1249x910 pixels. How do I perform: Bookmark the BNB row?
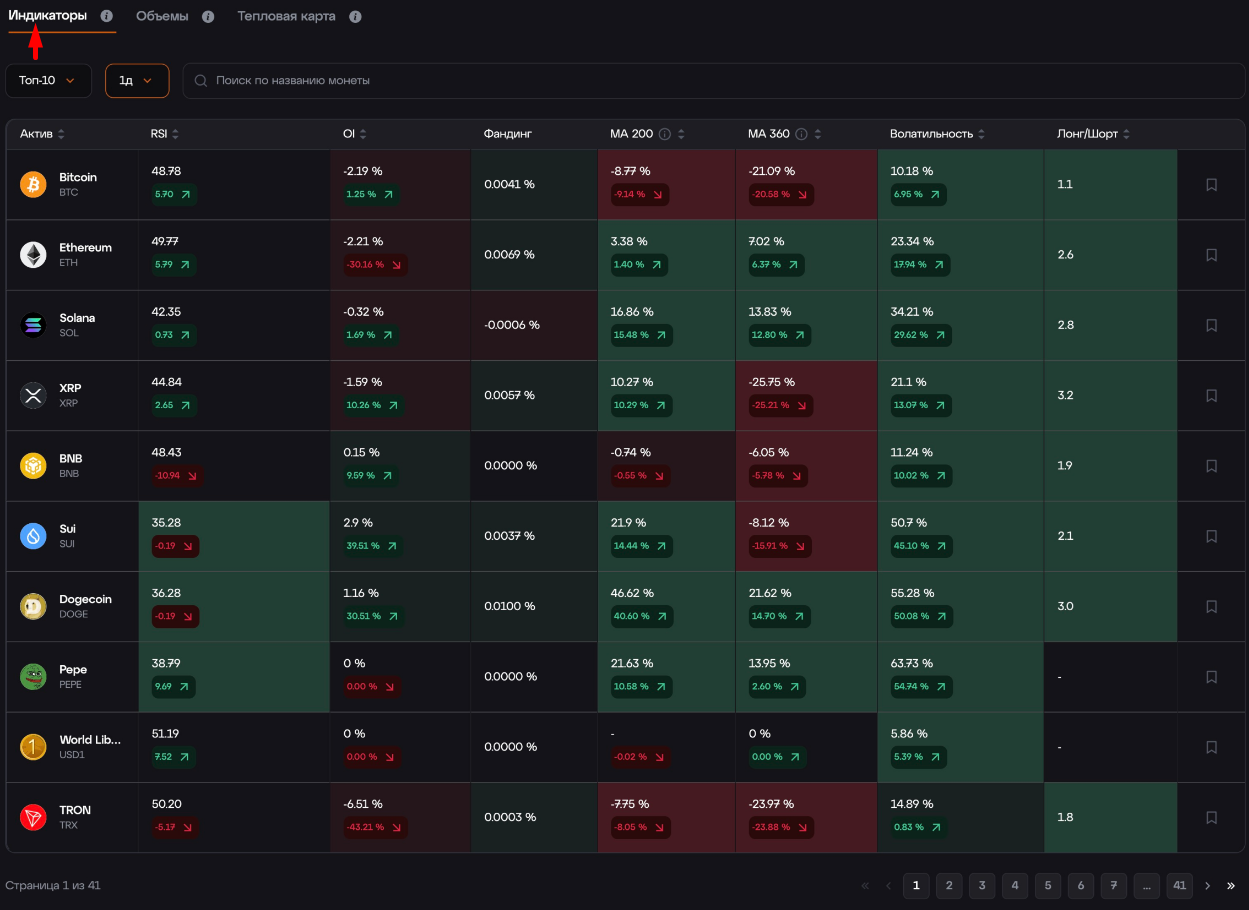[x=1212, y=466]
